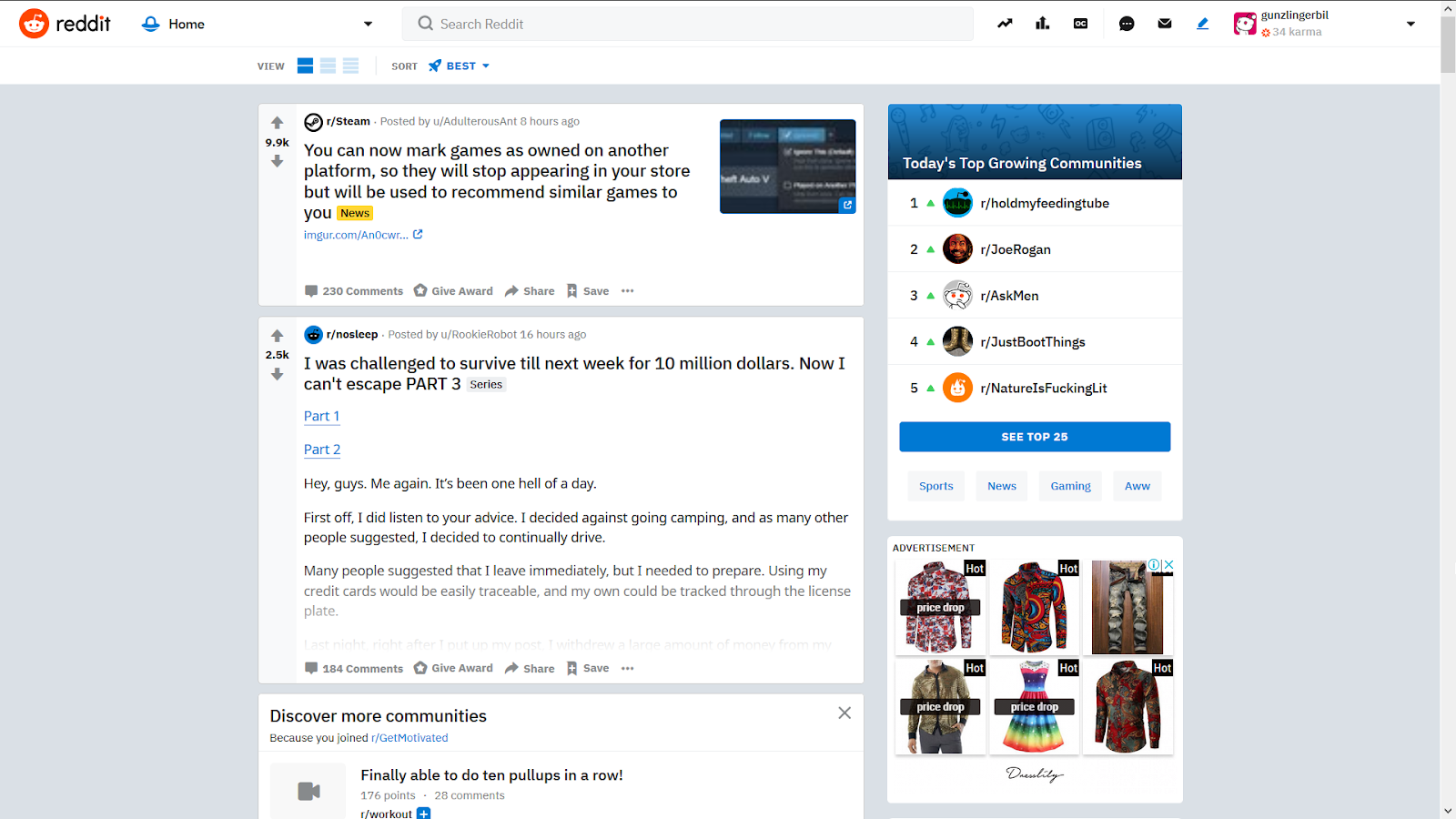This screenshot has height=819, width=1456.
Task: Open u/AdulterousAnt profile link
Action: [x=475, y=121]
